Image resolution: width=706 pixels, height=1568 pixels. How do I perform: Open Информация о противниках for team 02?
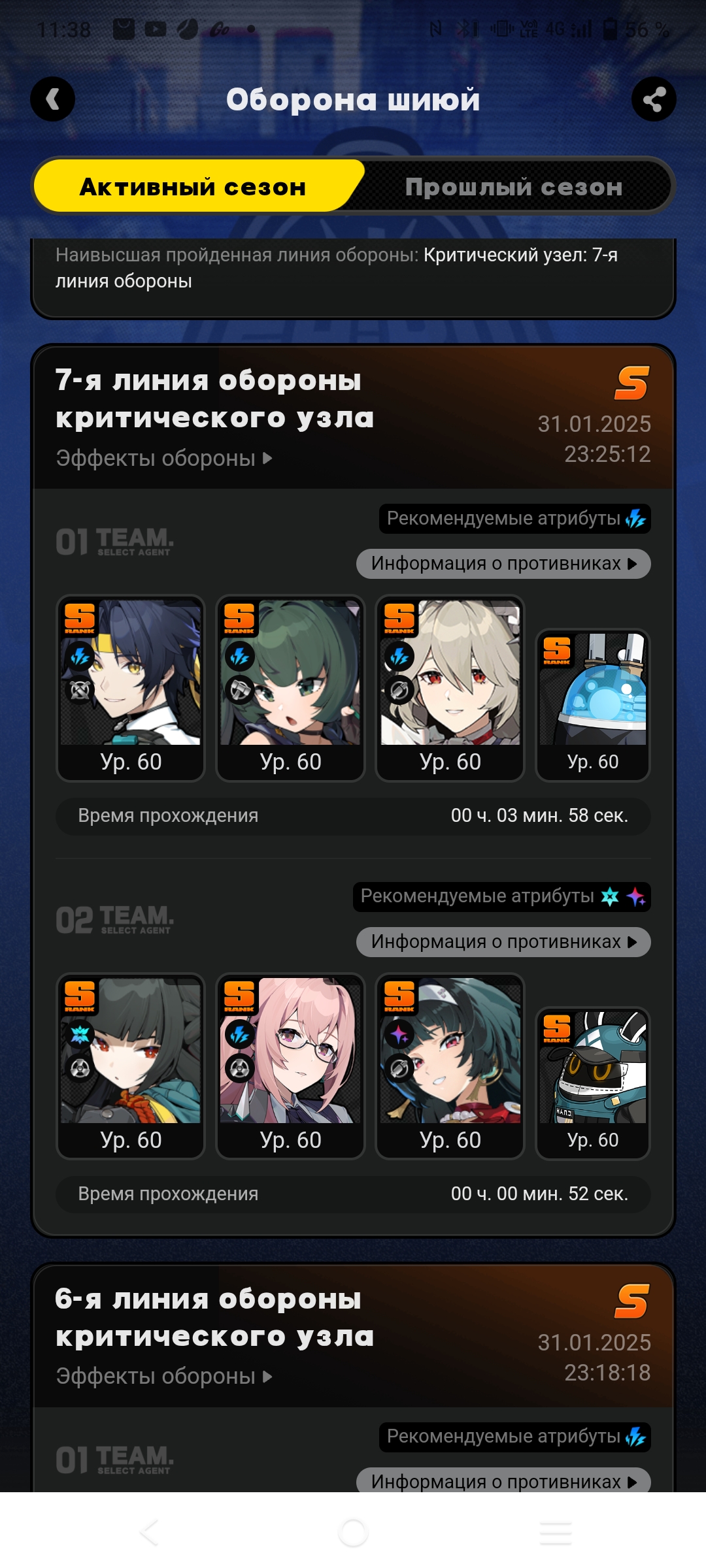point(503,942)
